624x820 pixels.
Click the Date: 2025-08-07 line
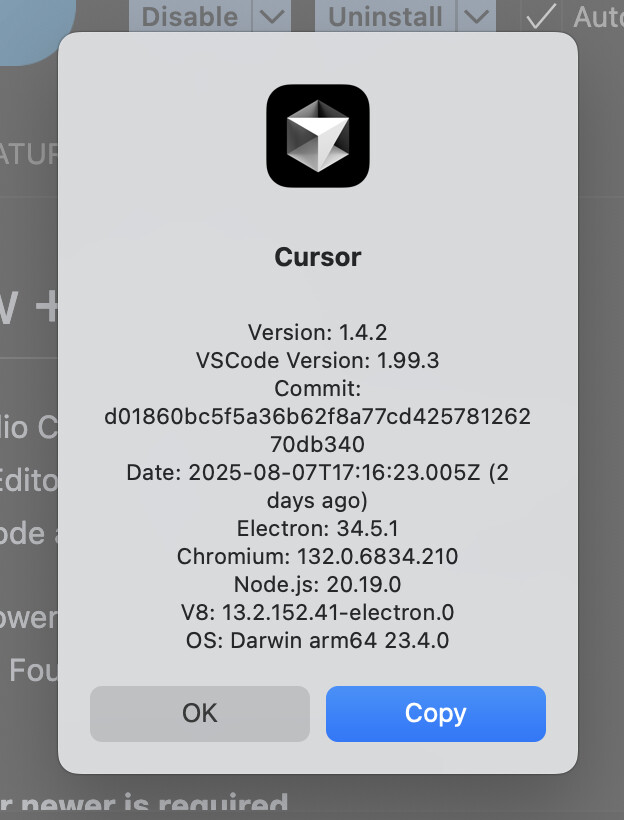[x=317, y=486]
